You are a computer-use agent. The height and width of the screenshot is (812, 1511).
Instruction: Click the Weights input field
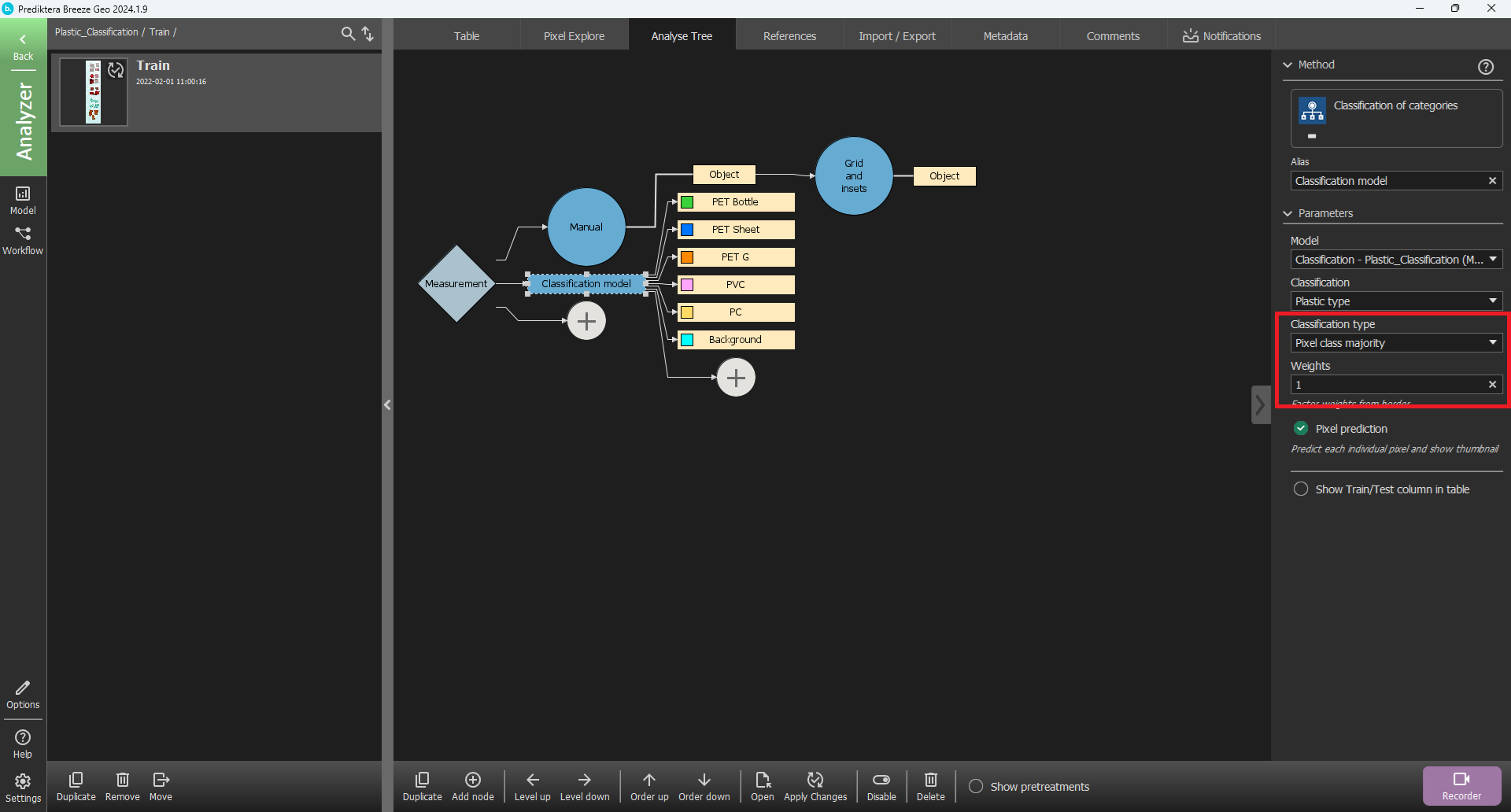pyautogui.click(x=1387, y=385)
